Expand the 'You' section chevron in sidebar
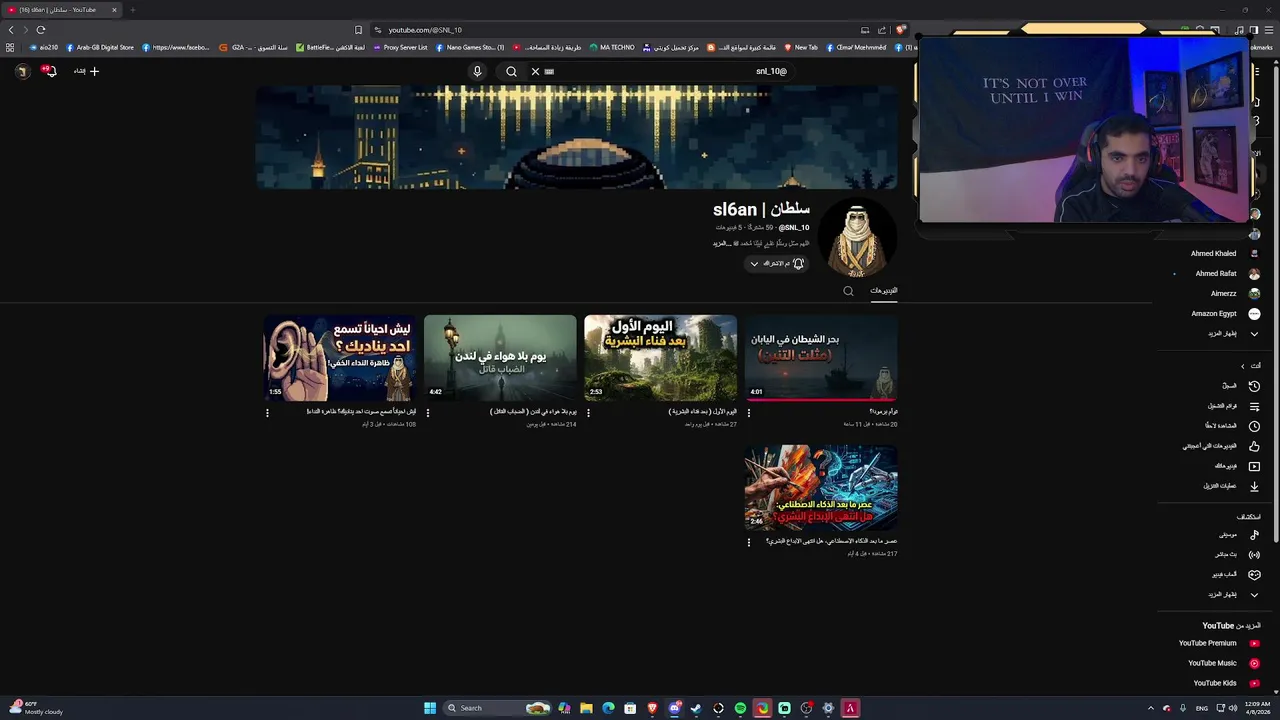 [1243, 366]
